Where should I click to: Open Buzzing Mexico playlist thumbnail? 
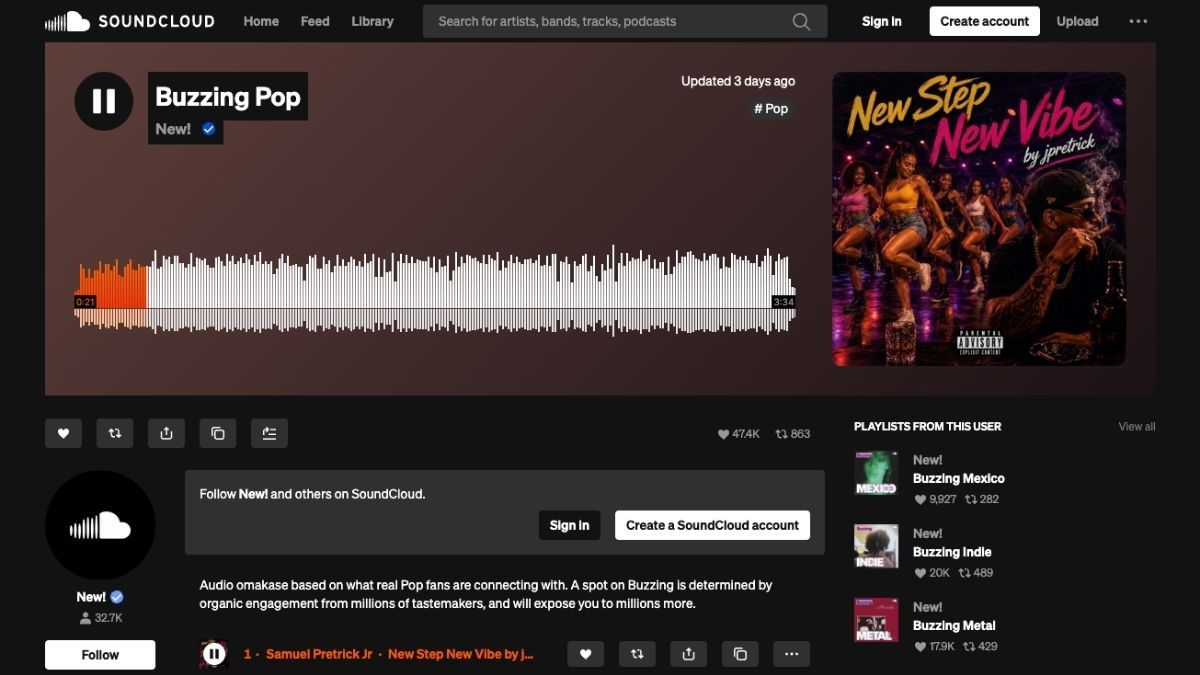[876, 473]
